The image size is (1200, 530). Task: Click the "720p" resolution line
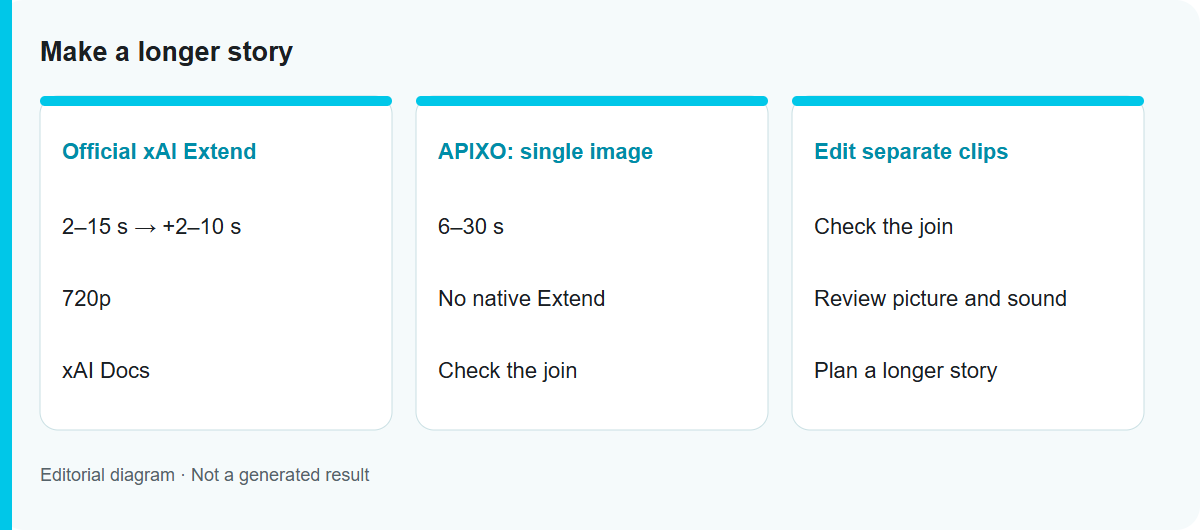click(x=87, y=299)
